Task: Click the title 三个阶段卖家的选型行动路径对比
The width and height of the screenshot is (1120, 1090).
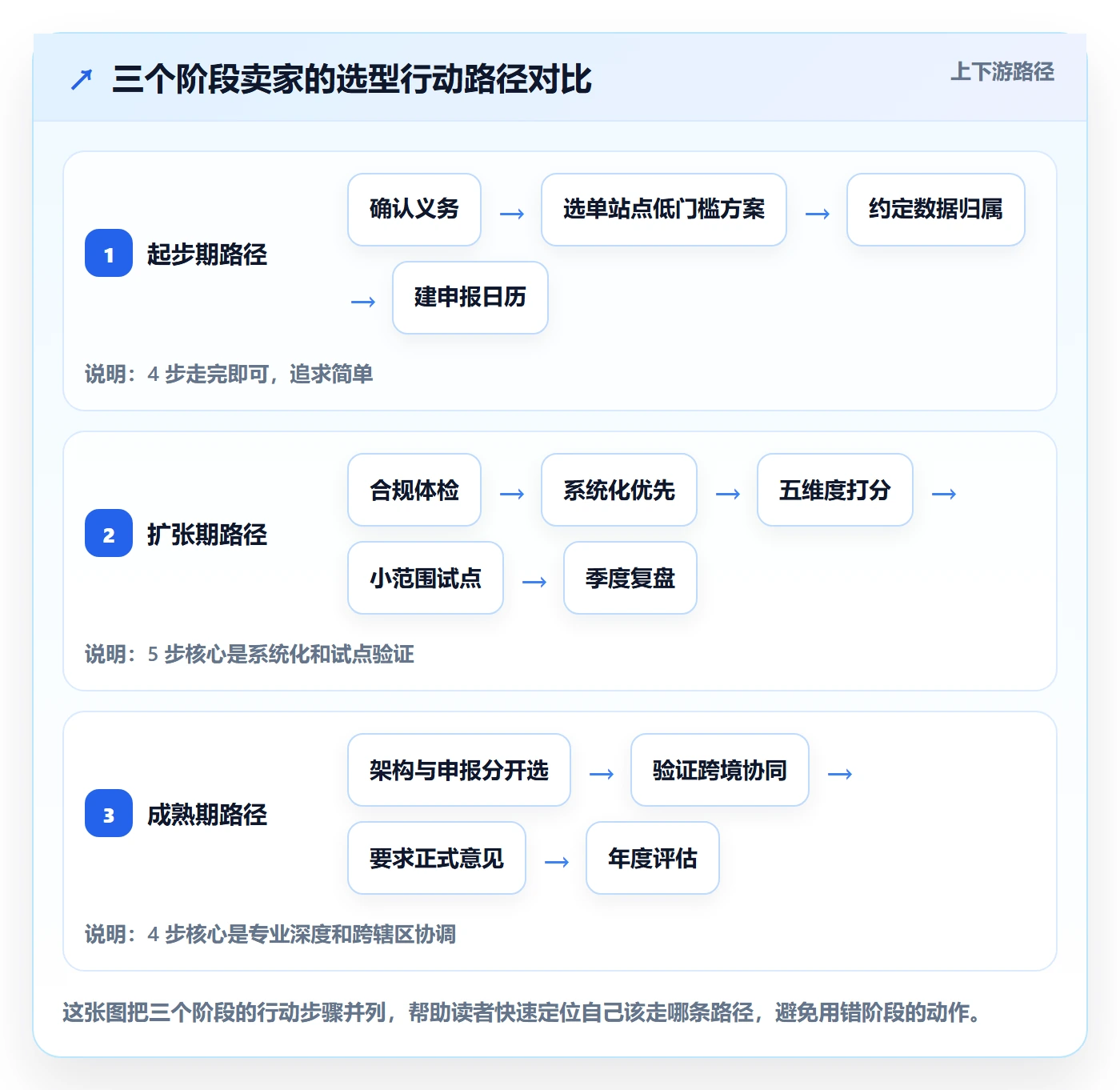Action: pyautogui.click(x=352, y=79)
